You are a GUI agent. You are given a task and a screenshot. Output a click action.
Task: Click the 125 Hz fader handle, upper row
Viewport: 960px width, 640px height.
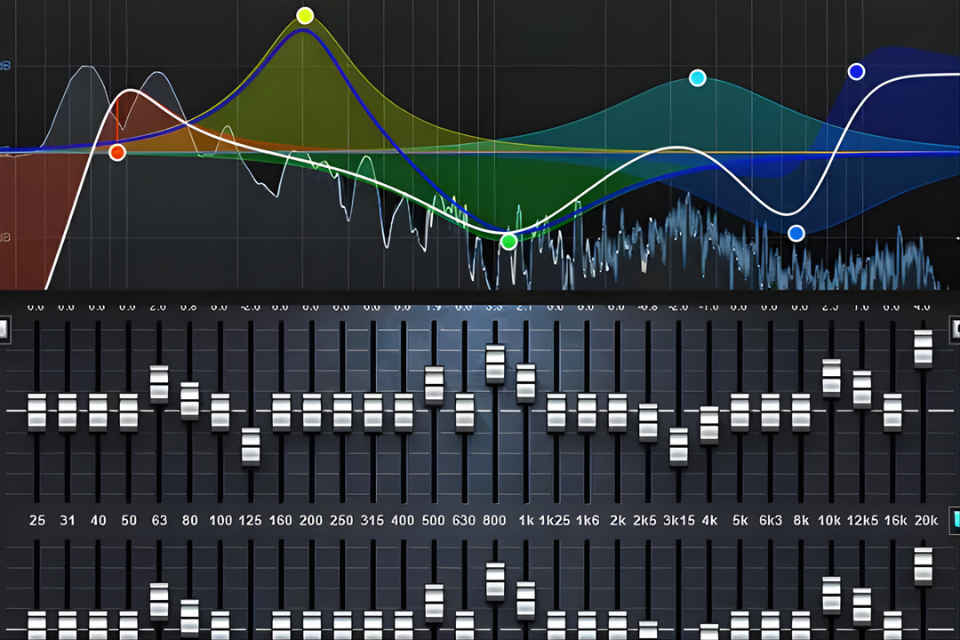tap(251, 446)
